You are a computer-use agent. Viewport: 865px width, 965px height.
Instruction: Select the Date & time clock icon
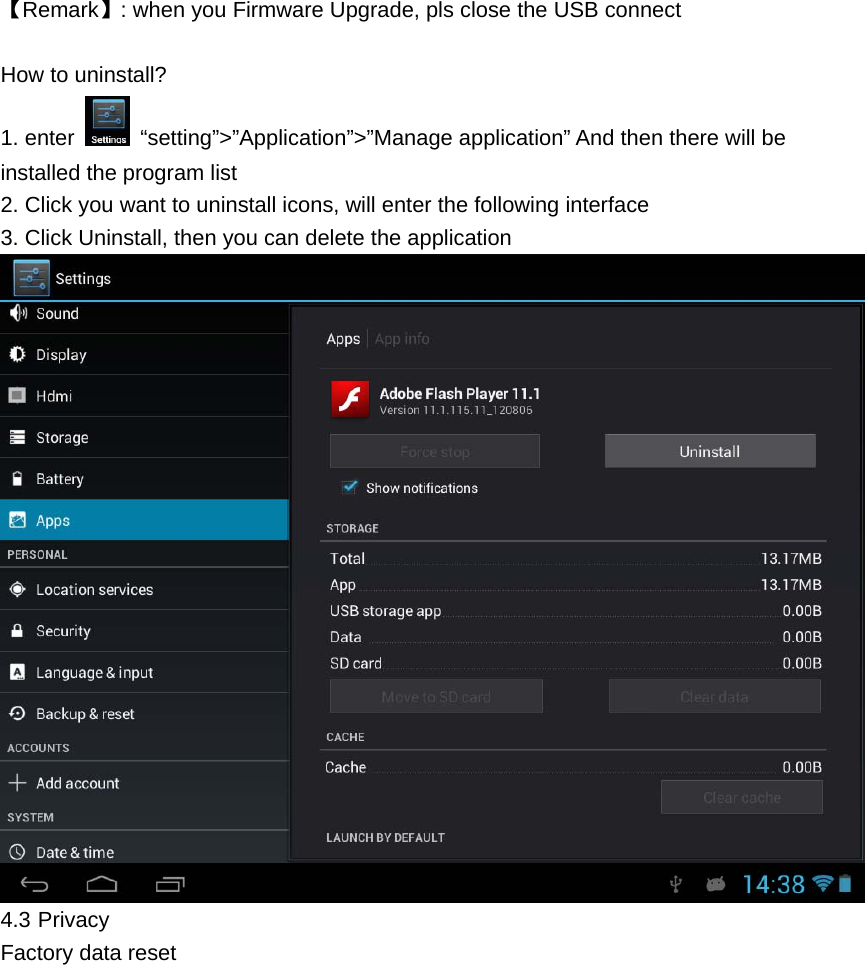click(17, 852)
